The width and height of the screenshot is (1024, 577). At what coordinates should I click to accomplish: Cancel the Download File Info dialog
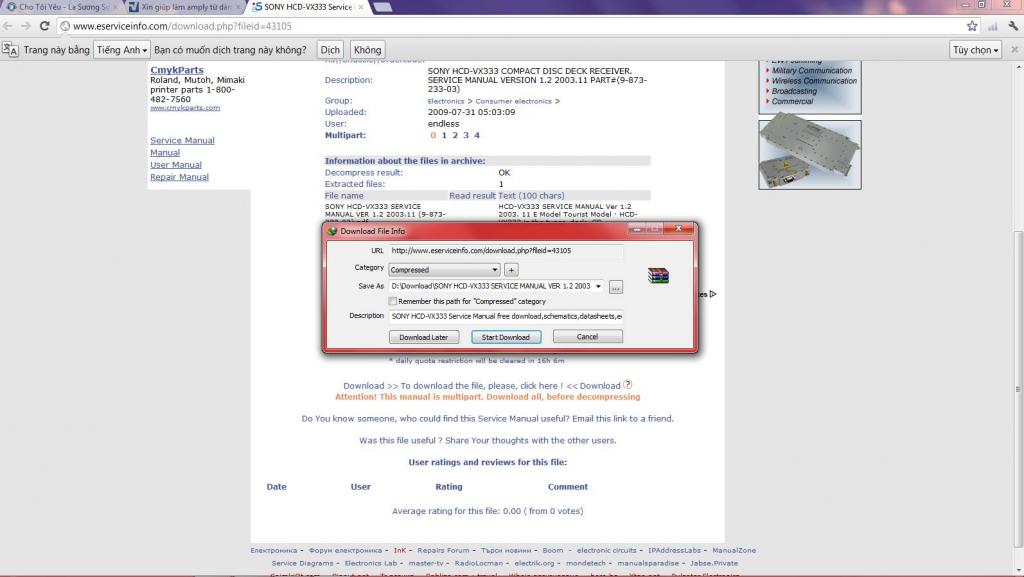coord(587,336)
